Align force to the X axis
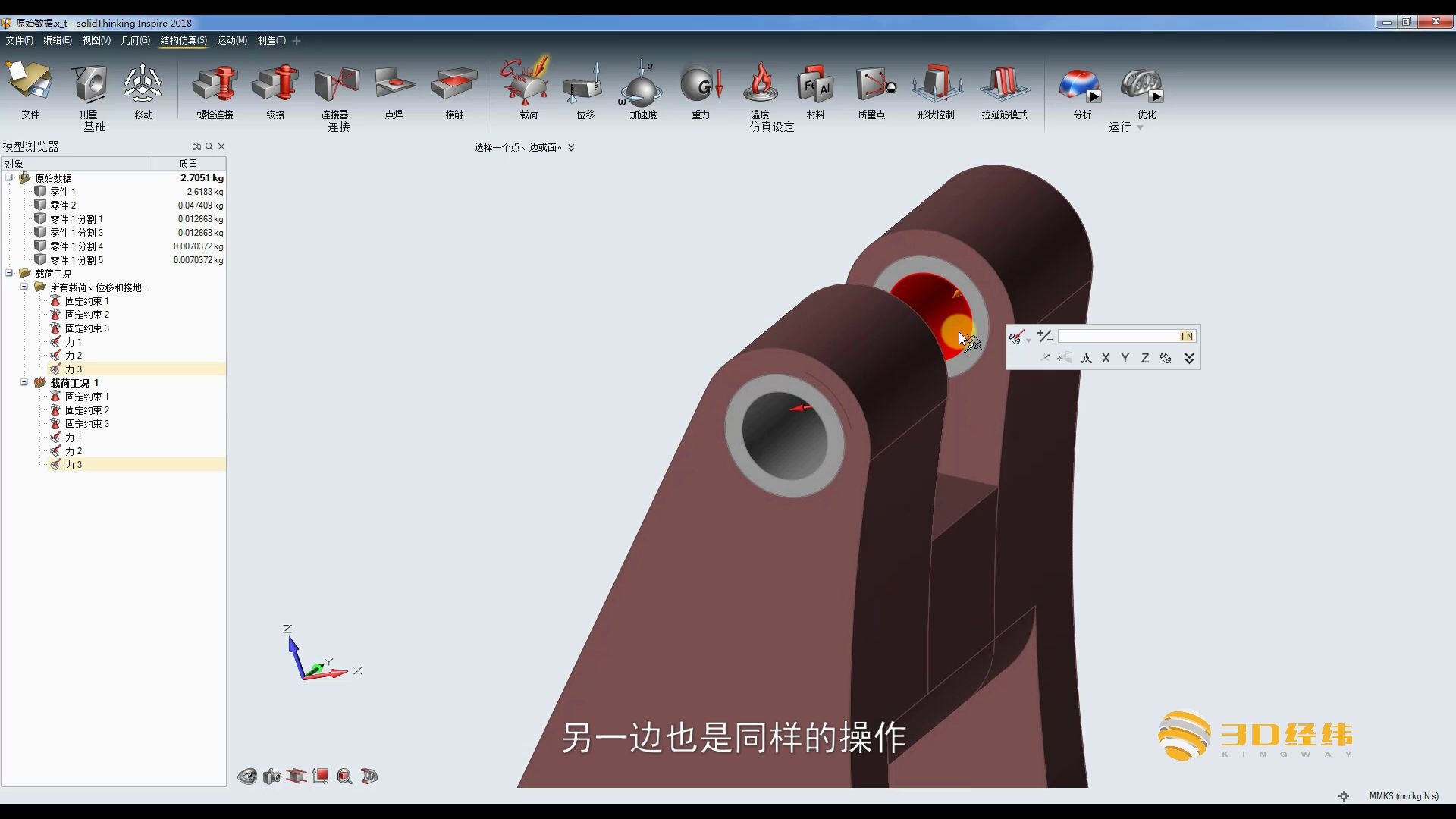 coord(1106,358)
